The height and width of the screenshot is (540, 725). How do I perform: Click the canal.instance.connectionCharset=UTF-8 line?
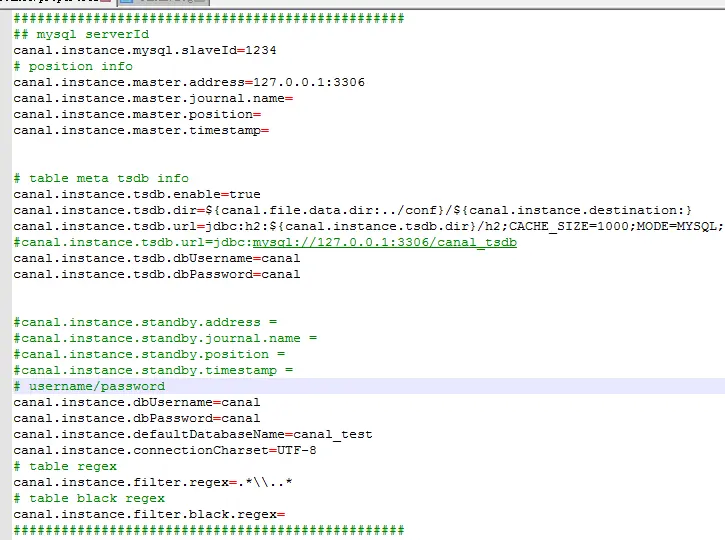(x=165, y=450)
